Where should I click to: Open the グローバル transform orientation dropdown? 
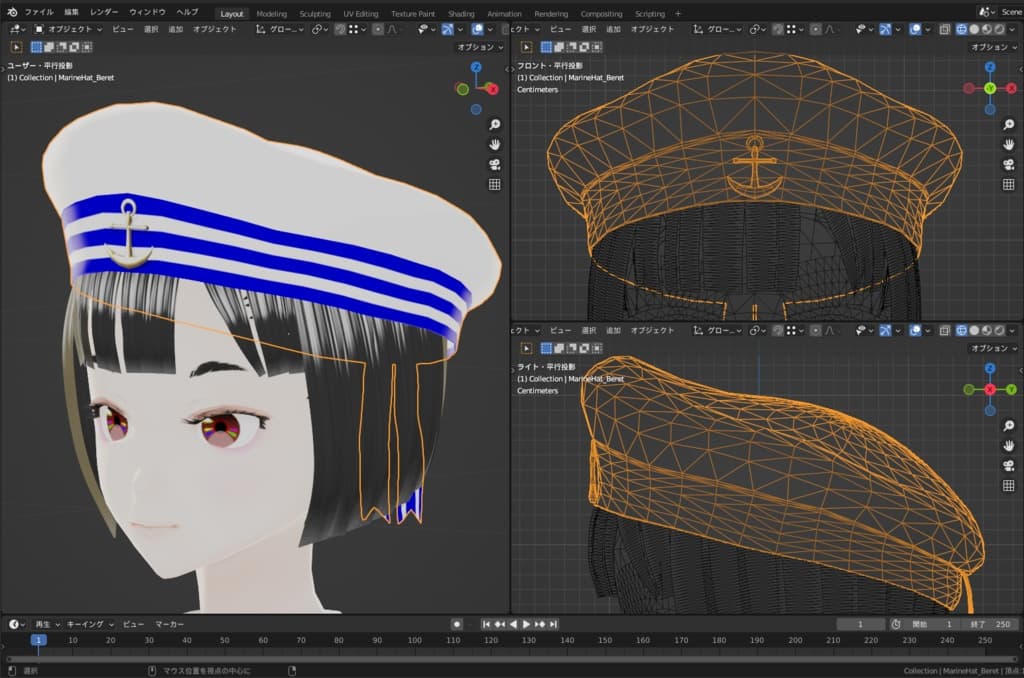pos(283,30)
